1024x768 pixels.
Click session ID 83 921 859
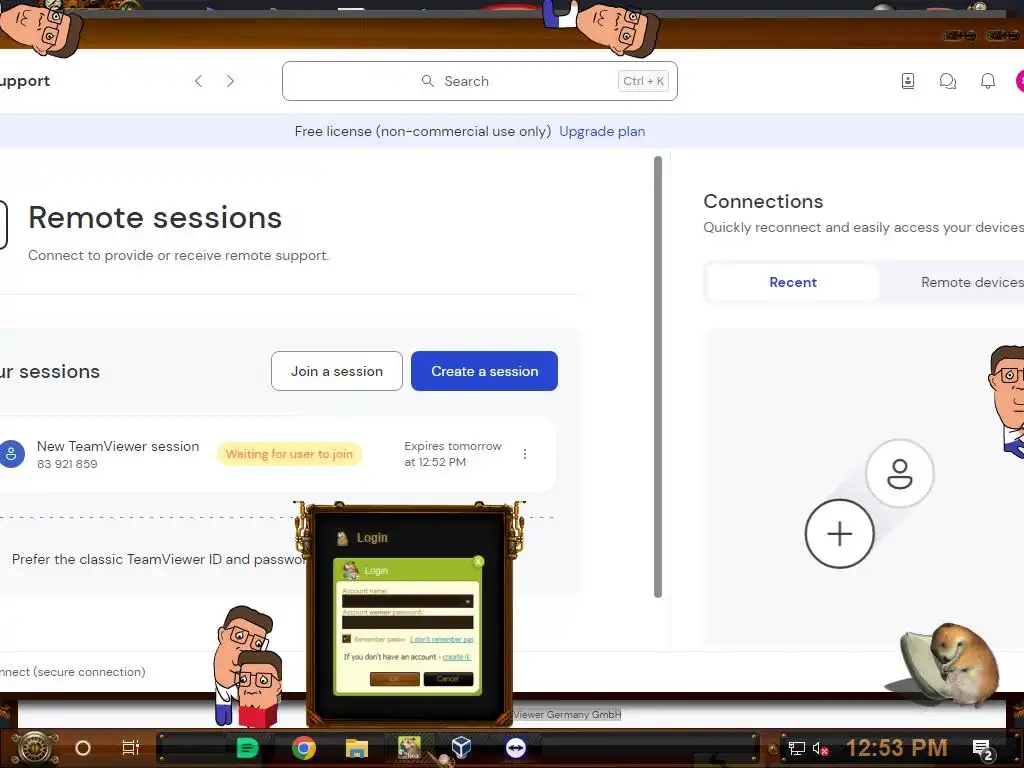click(x=67, y=464)
